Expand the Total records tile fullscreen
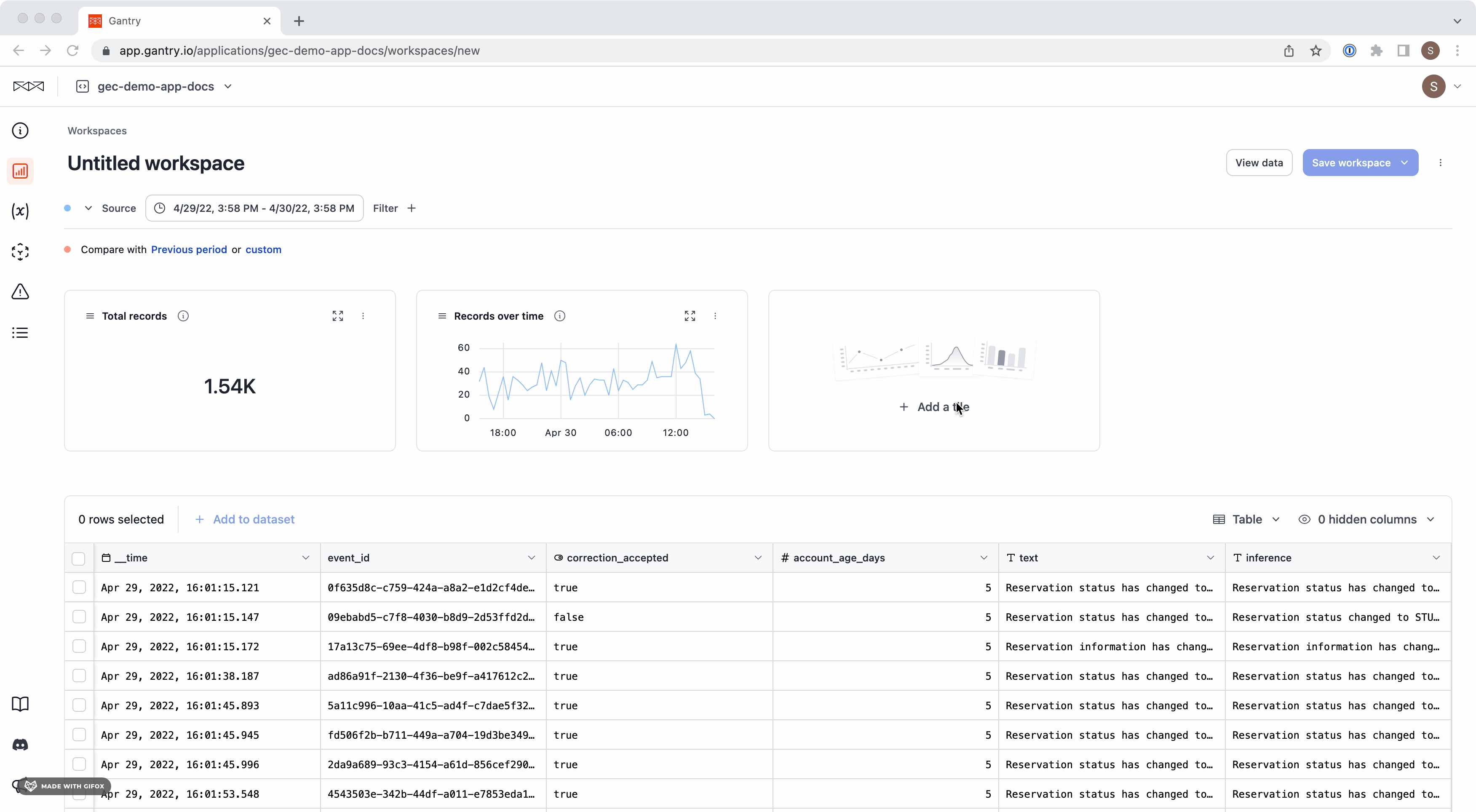Image resolution: width=1476 pixels, height=812 pixels. click(337, 316)
